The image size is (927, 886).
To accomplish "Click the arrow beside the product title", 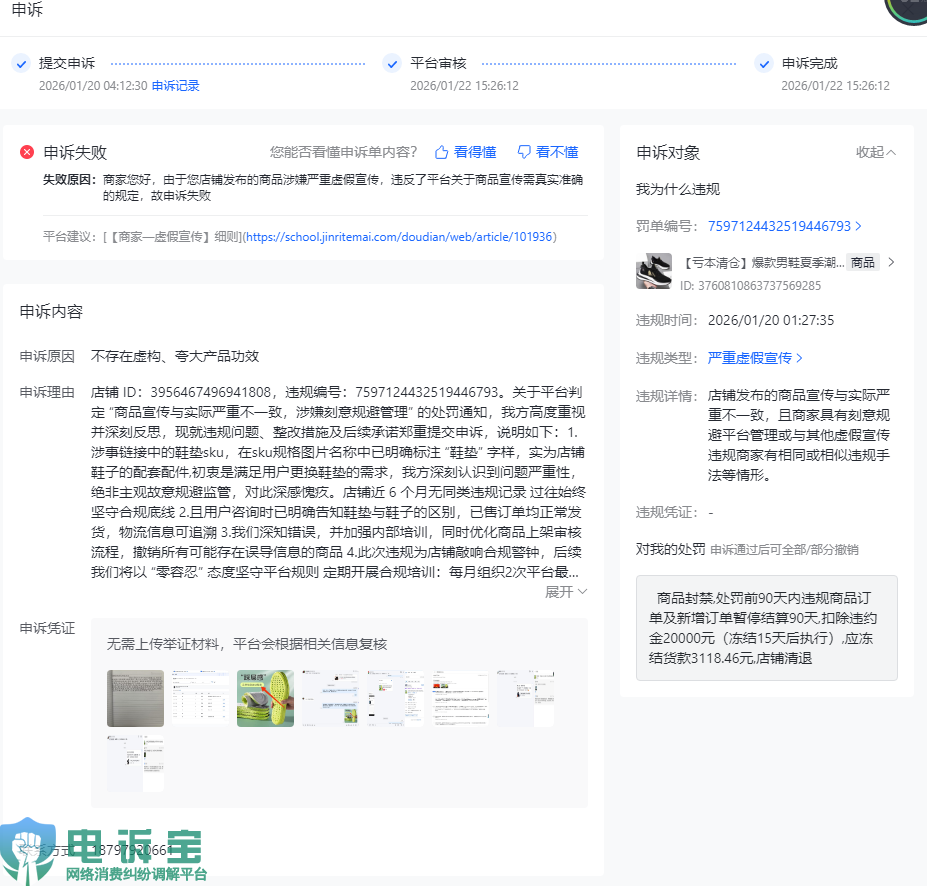I will (891, 263).
